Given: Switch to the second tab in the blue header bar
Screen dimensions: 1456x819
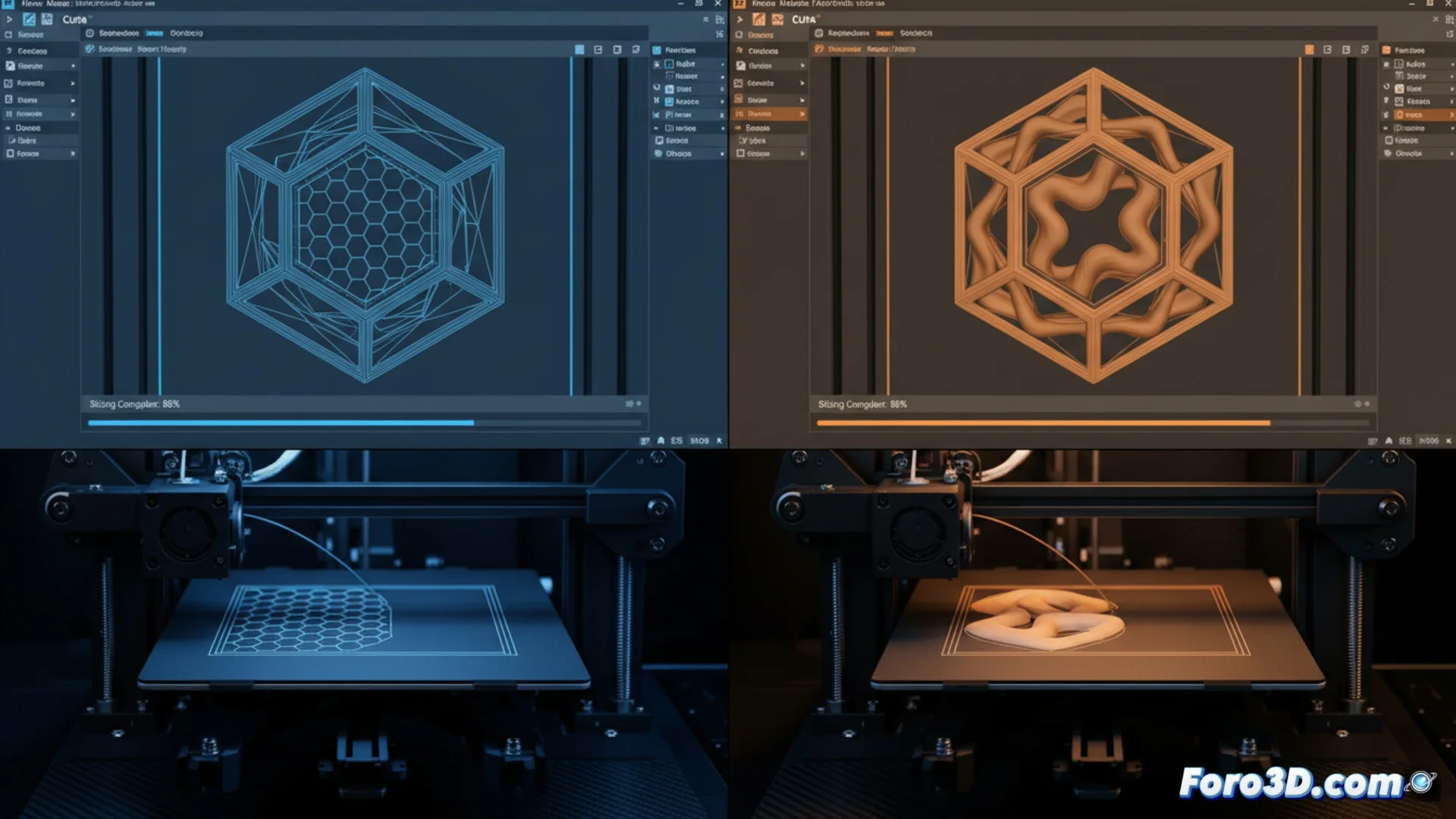Looking at the screenshot, I should (155, 33).
